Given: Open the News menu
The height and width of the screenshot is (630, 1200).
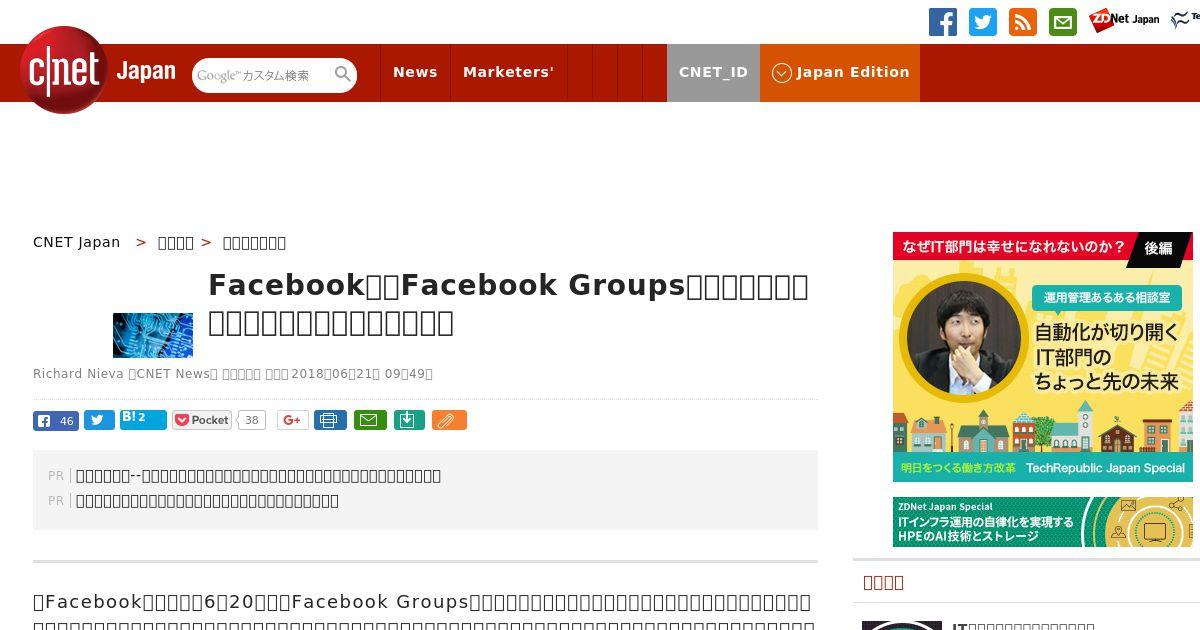Looking at the screenshot, I should [415, 72].
